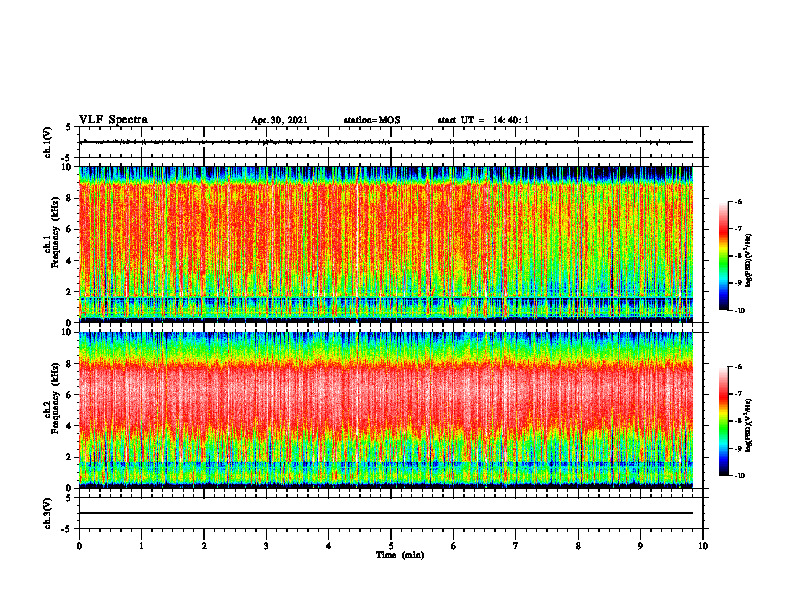Click time axis tick label "5"
The height and width of the screenshot is (612, 792).
pos(391,546)
